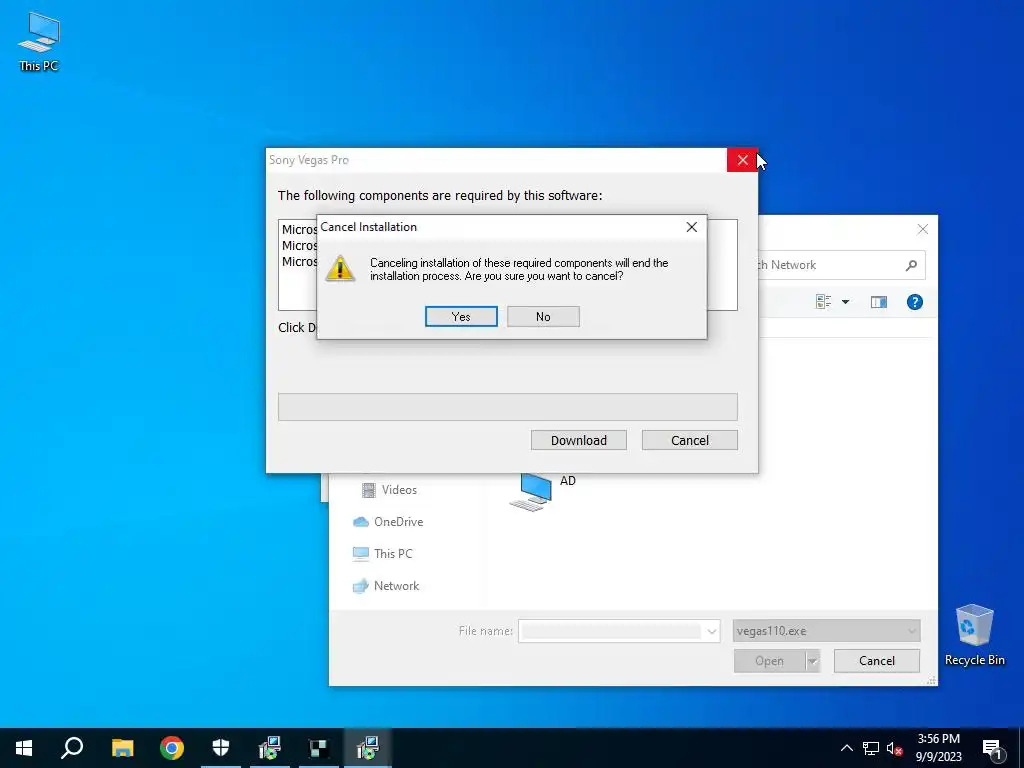1024x768 pixels.
Task: Expand the Open button split arrow
Action: pyautogui.click(x=812, y=661)
